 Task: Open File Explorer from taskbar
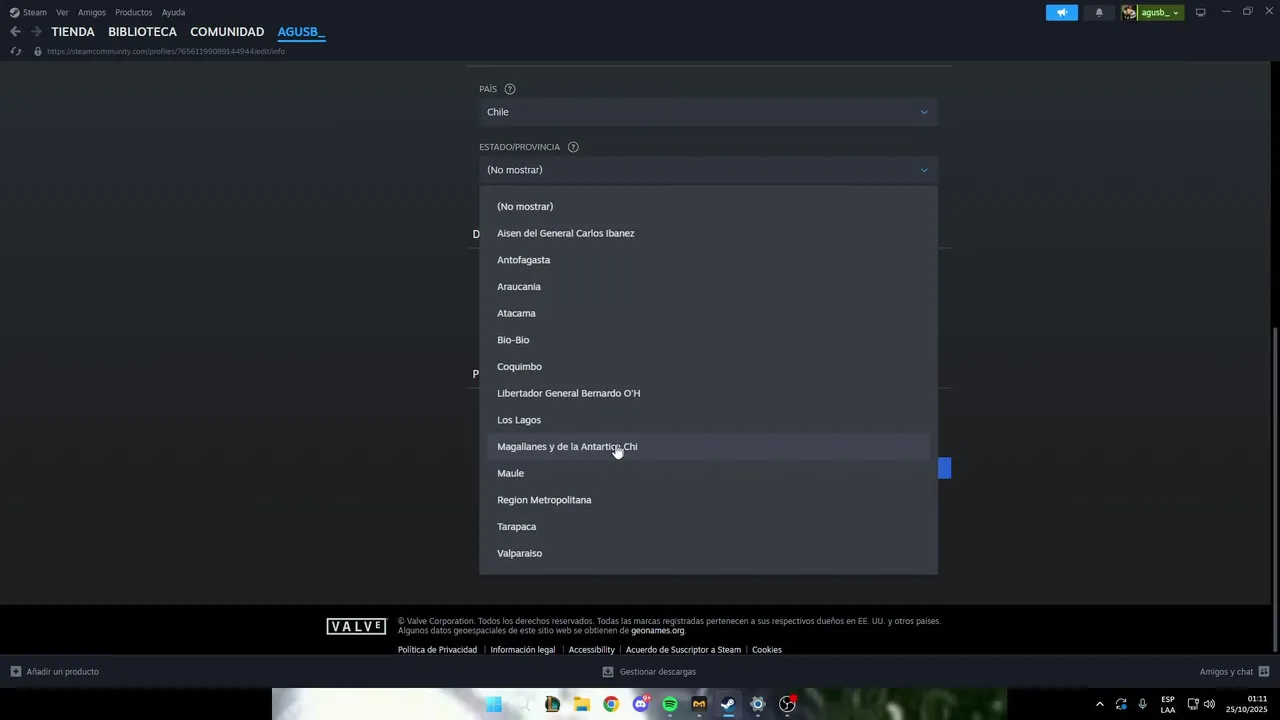coord(581,704)
